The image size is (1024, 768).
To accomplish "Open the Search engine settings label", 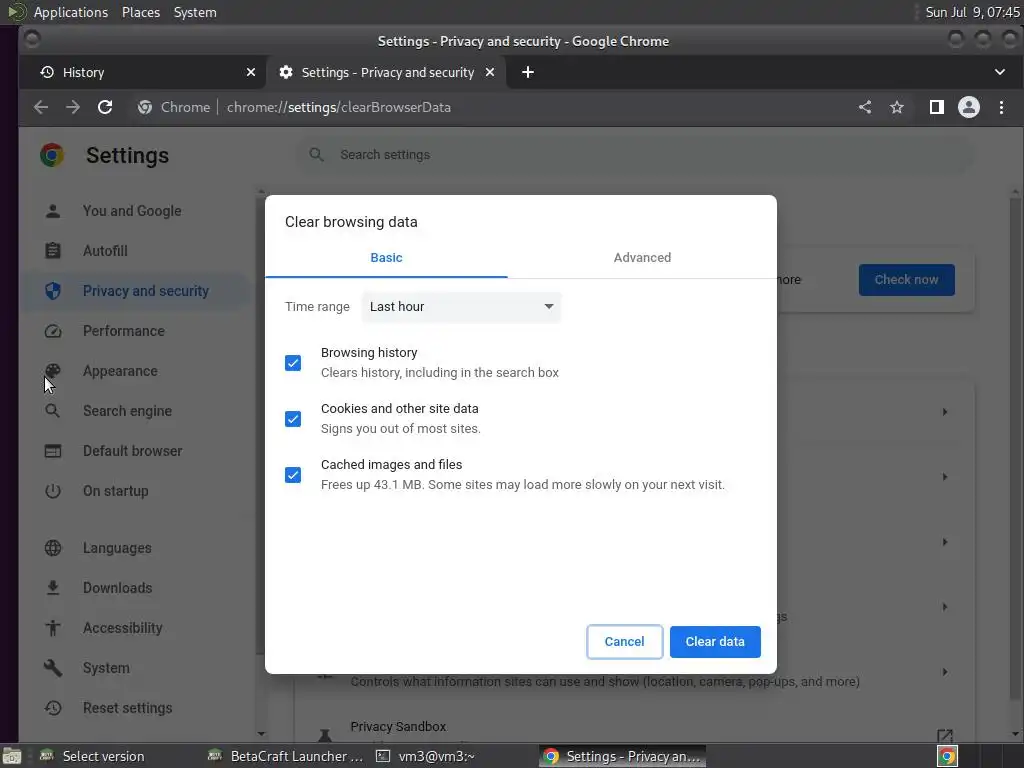I will tap(127, 411).
